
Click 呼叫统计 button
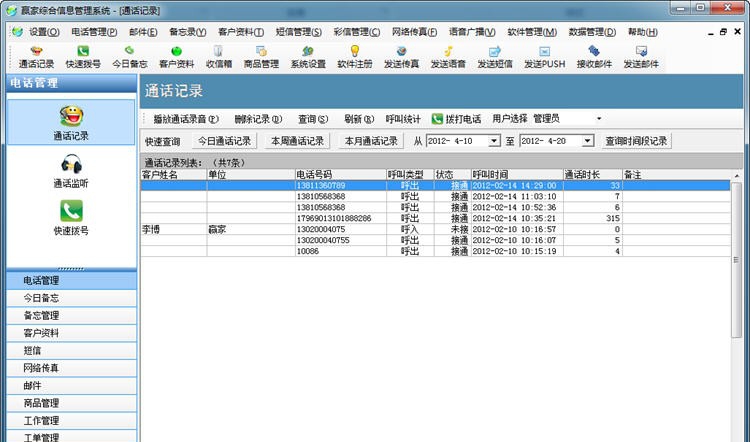coord(403,119)
